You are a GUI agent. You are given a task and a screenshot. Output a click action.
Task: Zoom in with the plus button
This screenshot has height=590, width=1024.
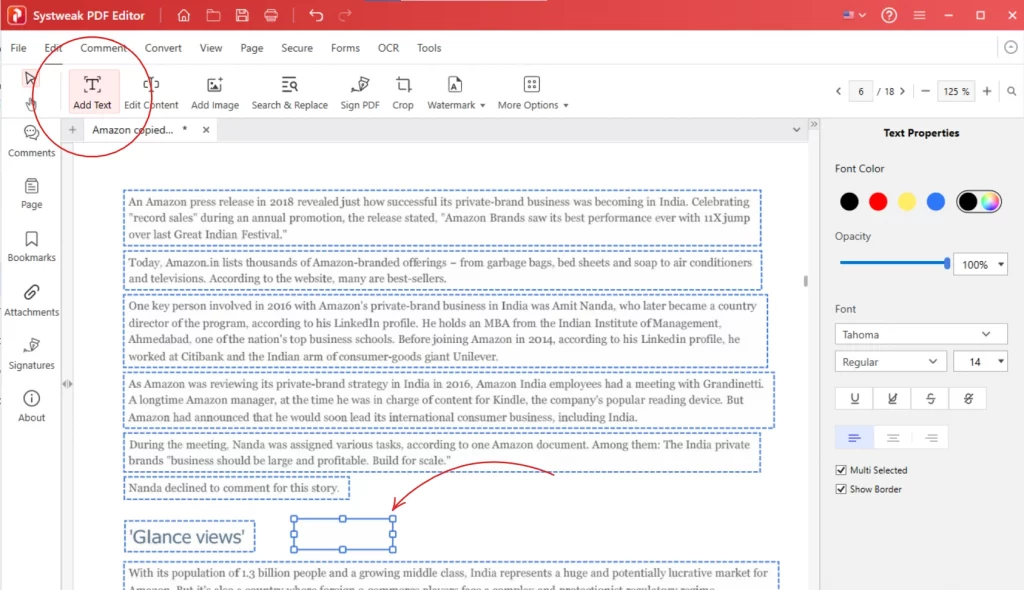(x=987, y=91)
